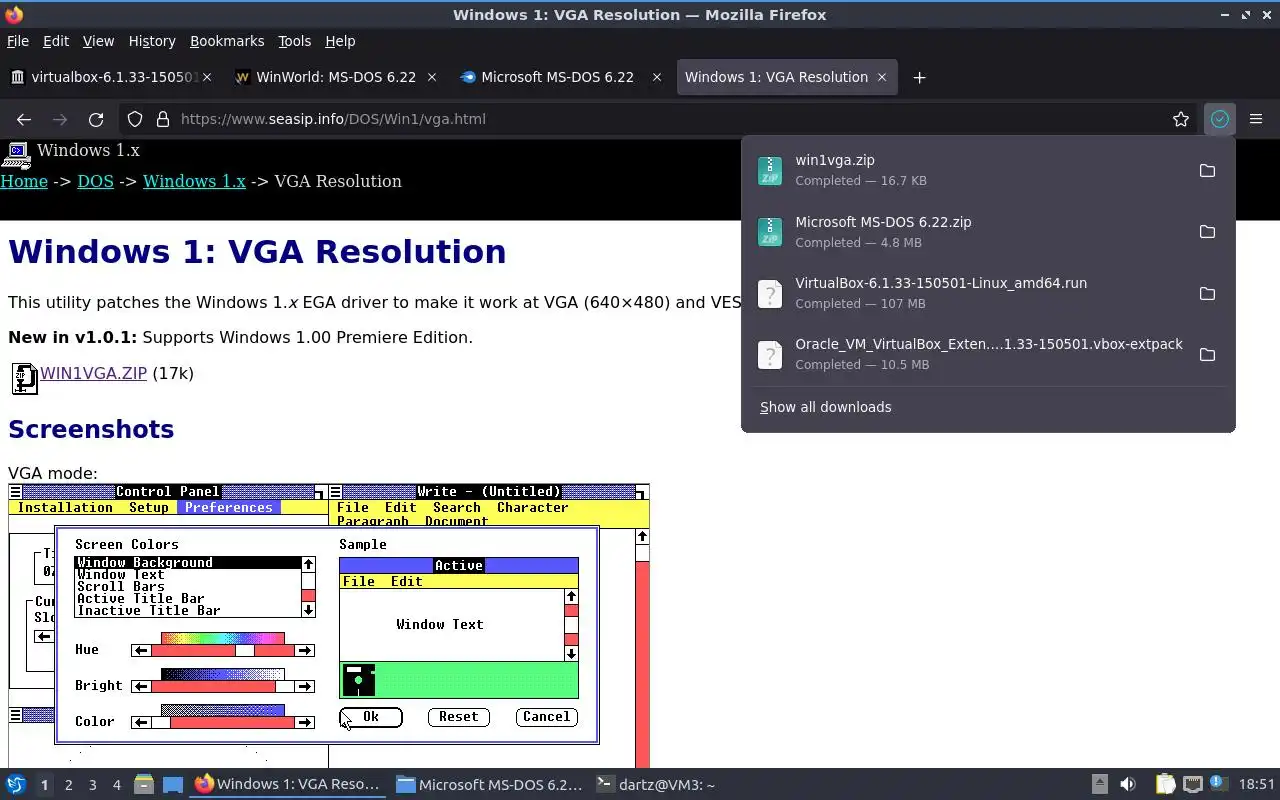
Task: Toggle the downloads panel button
Action: point(1219,119)
